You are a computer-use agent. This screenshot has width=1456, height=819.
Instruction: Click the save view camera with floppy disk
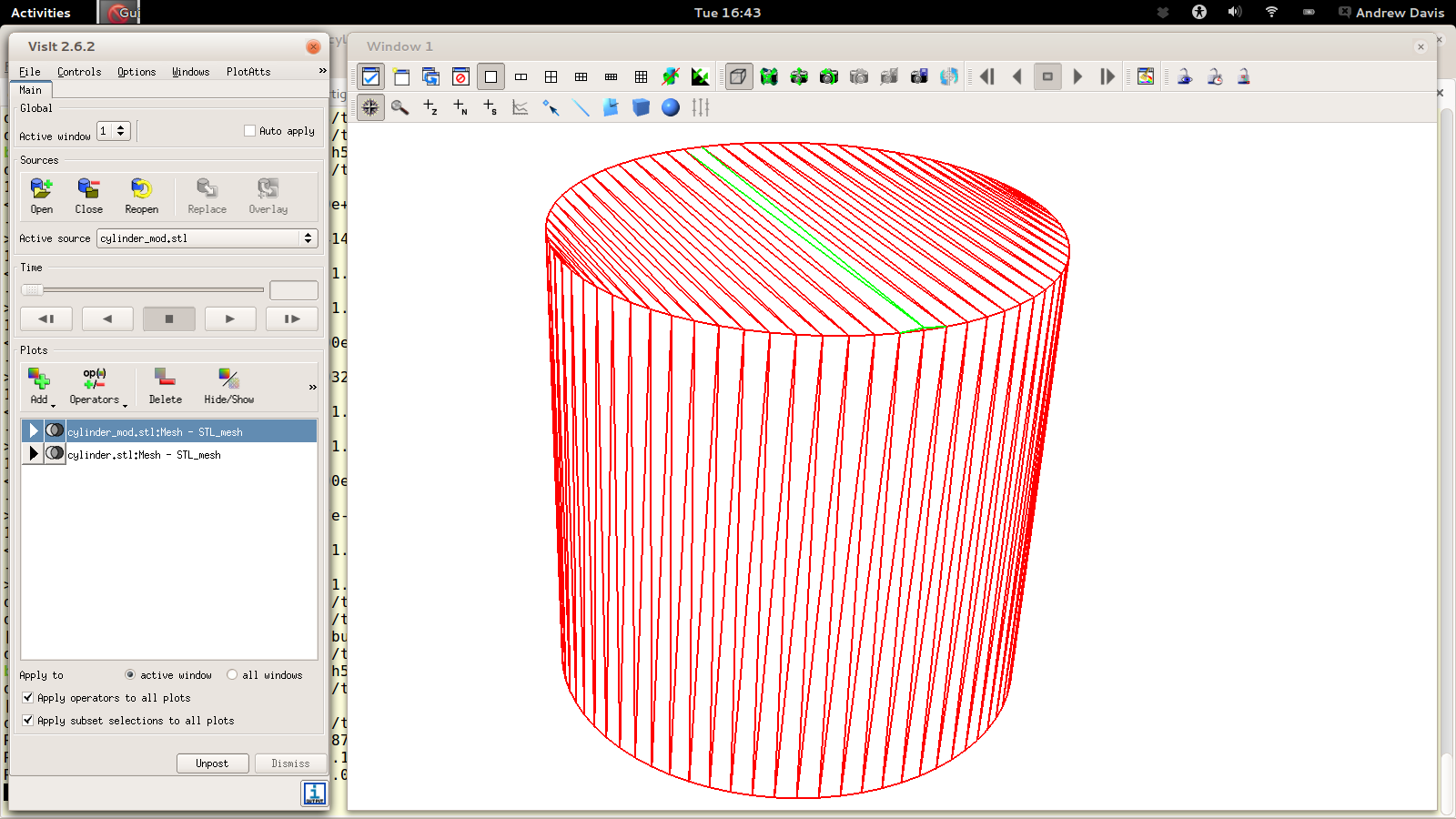click(x=919, y=76)
